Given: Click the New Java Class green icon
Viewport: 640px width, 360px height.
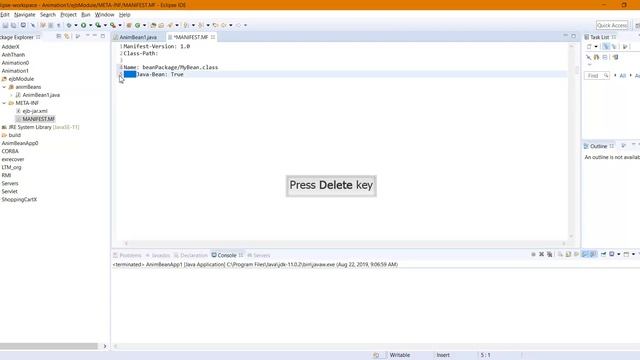Looking at the screenshot, I should 138,25.
